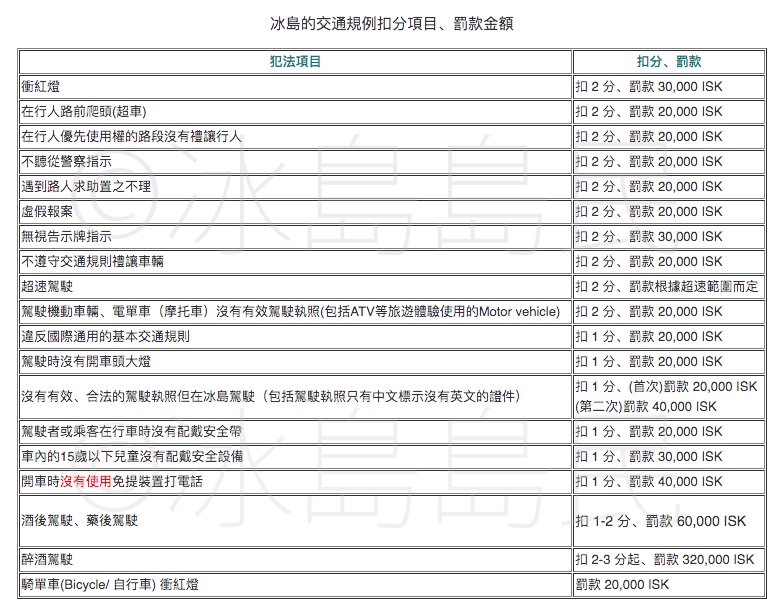Click the 醉酒駕駛 offense cell
The width and height of the screenshot is (784, 603).
coord(295,560)
